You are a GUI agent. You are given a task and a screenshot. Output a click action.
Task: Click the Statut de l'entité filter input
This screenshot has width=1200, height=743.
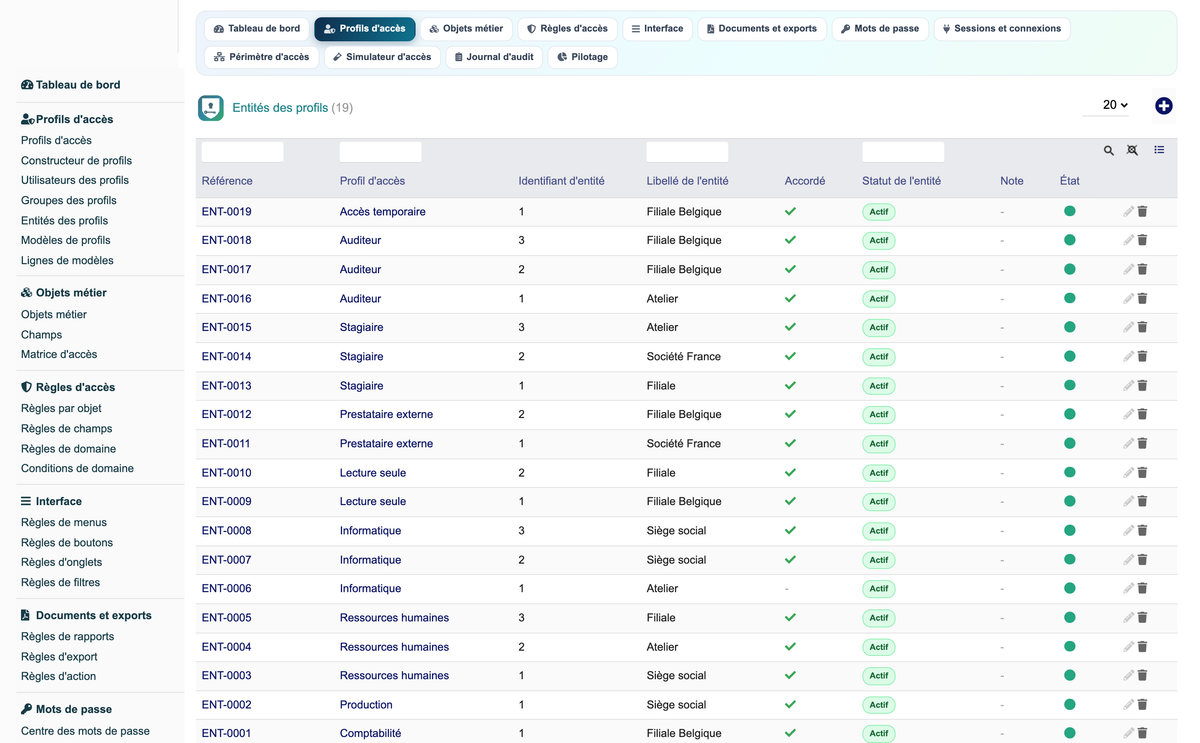903,152
